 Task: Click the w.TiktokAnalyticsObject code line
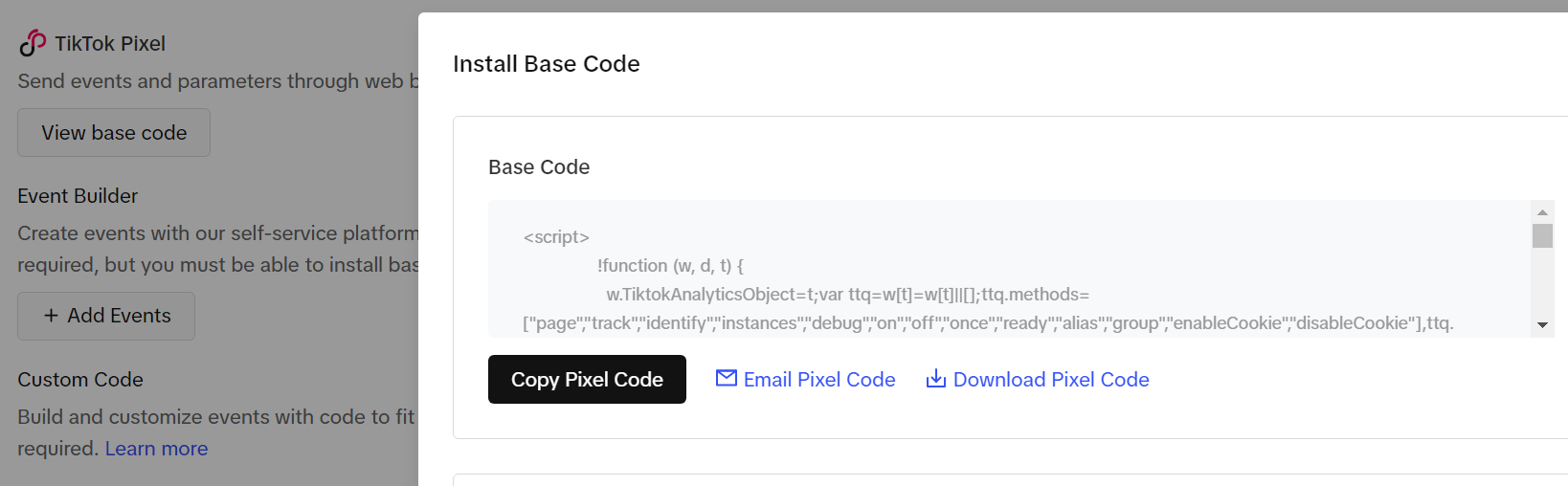(x=847, y=295)
